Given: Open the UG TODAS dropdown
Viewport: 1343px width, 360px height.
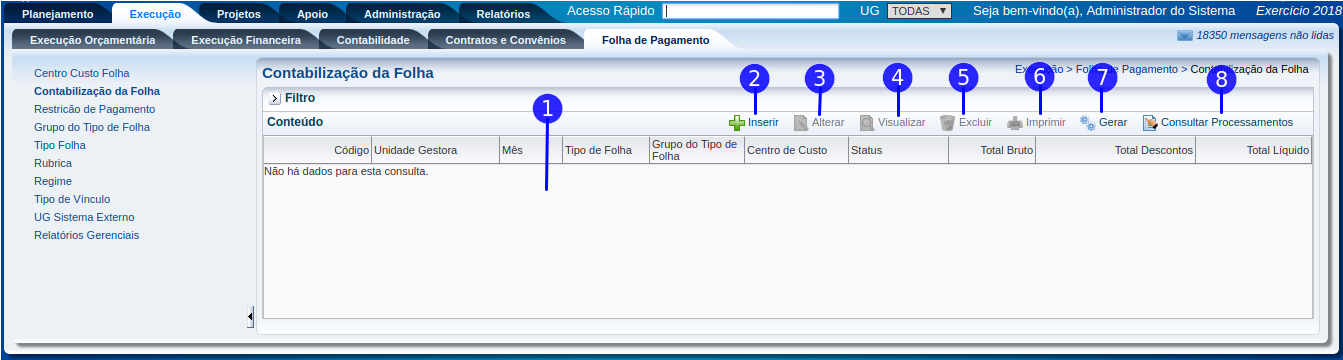Looking at the screenshot, I should coord(919,11).
